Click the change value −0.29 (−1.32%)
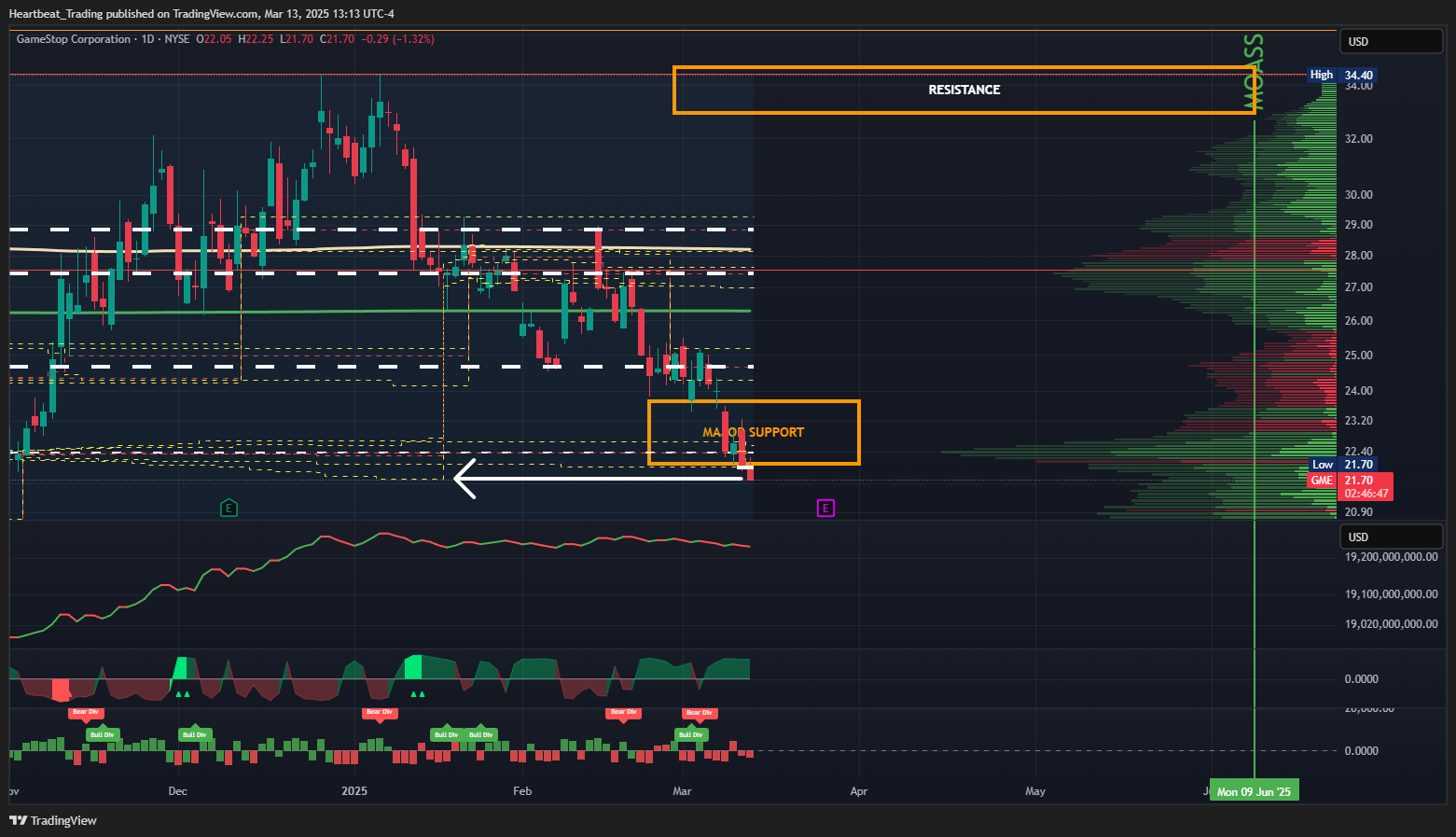 click(x=397, y=39)
